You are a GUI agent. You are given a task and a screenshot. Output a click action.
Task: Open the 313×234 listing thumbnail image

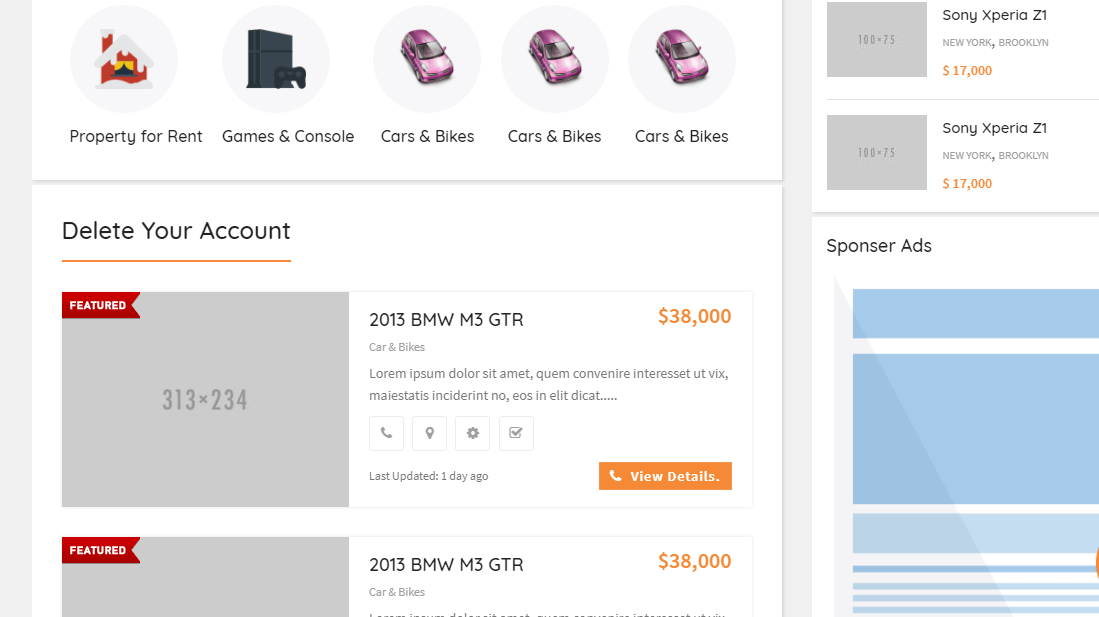[x=205, y=400]
